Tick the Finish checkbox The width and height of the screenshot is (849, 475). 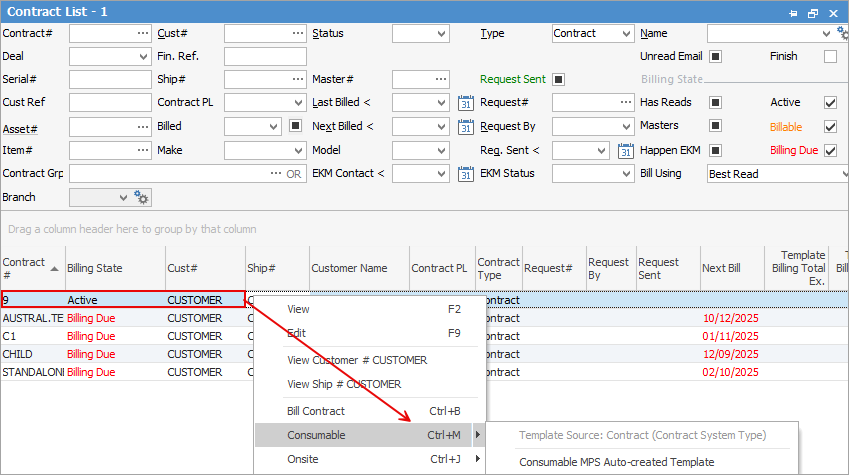pos(830,56)
